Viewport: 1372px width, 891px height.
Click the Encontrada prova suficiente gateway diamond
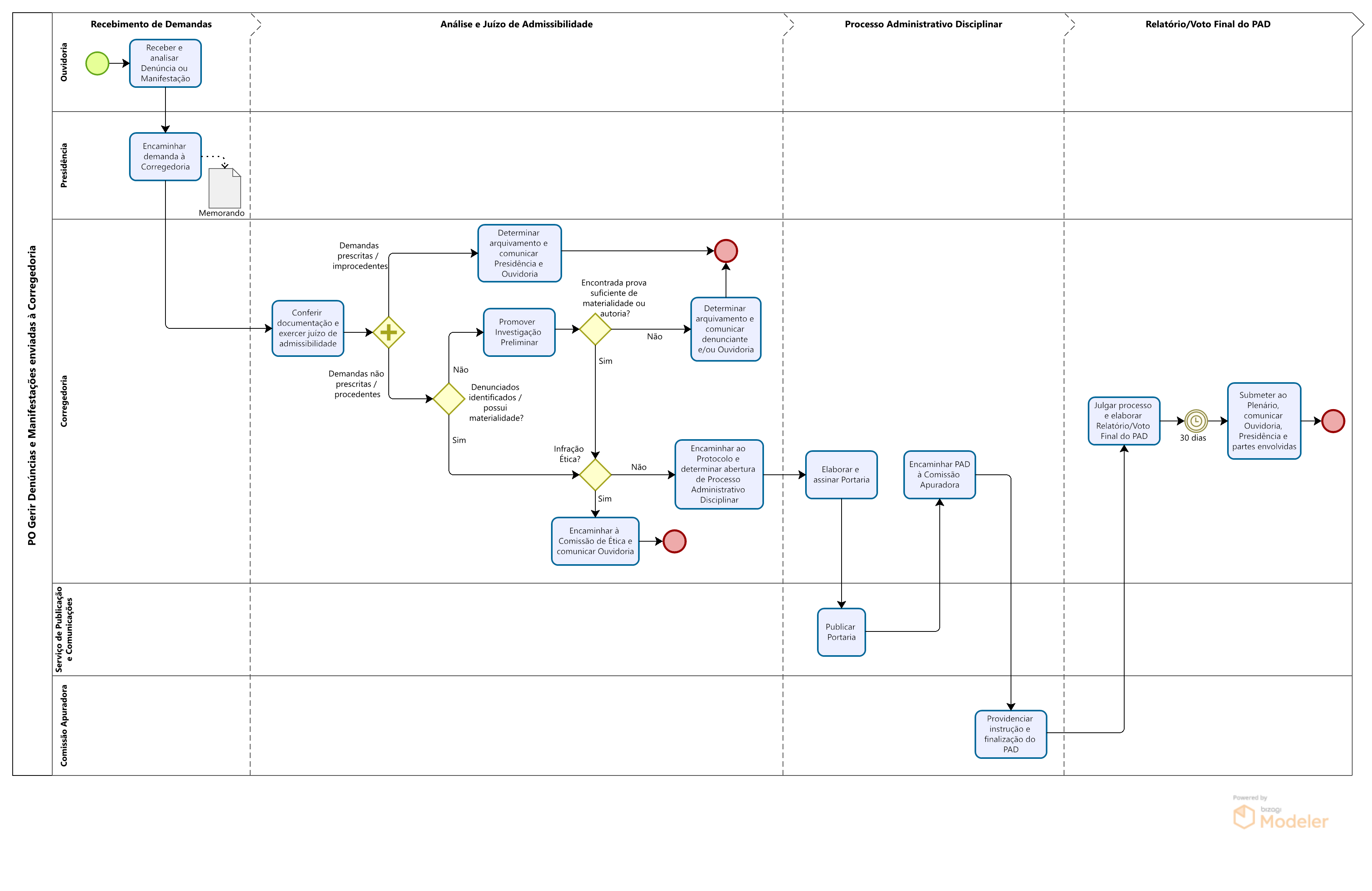(x=595, y=329)
